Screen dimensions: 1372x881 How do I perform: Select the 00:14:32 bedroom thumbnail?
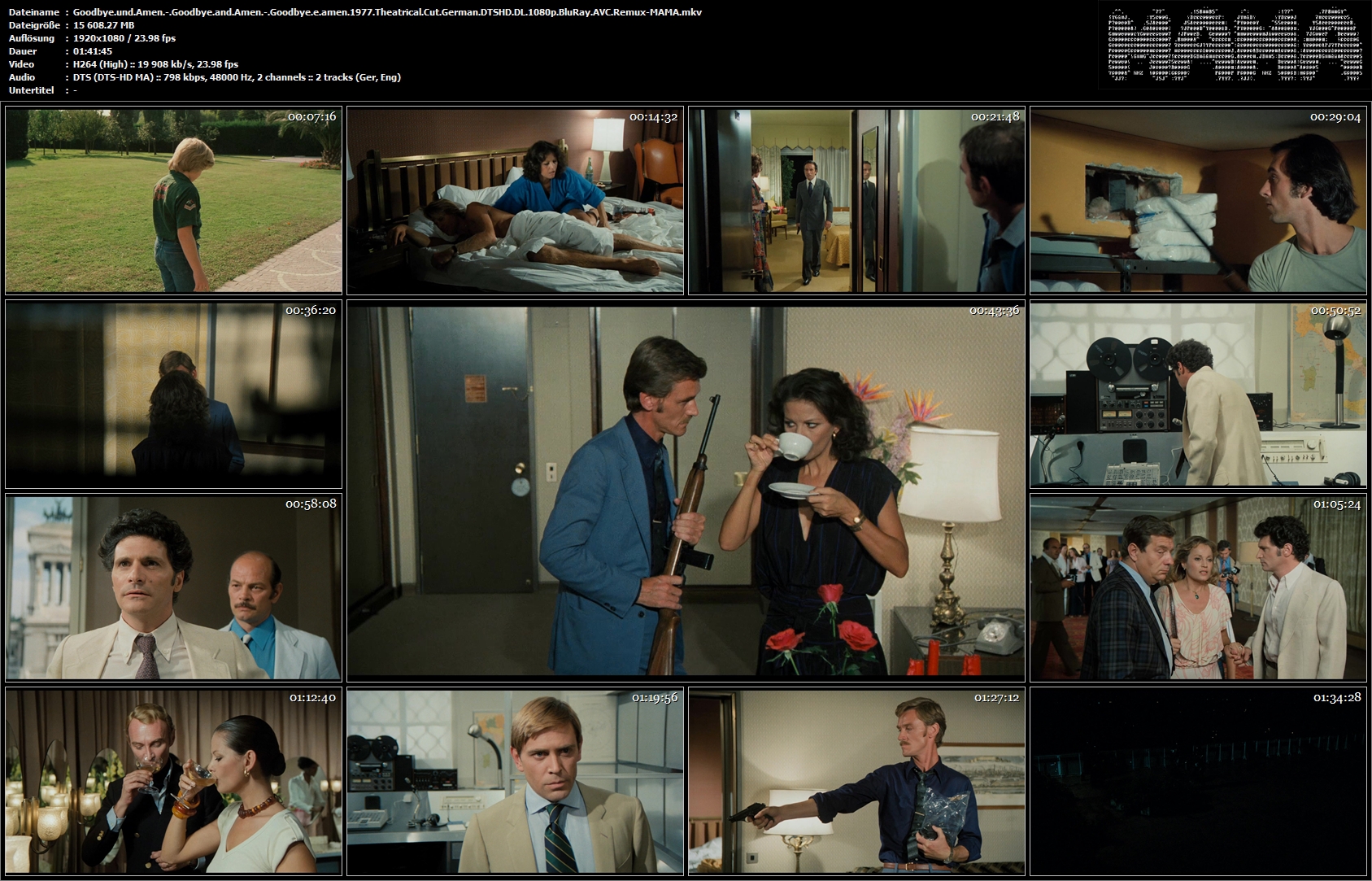tap(515, 200)
